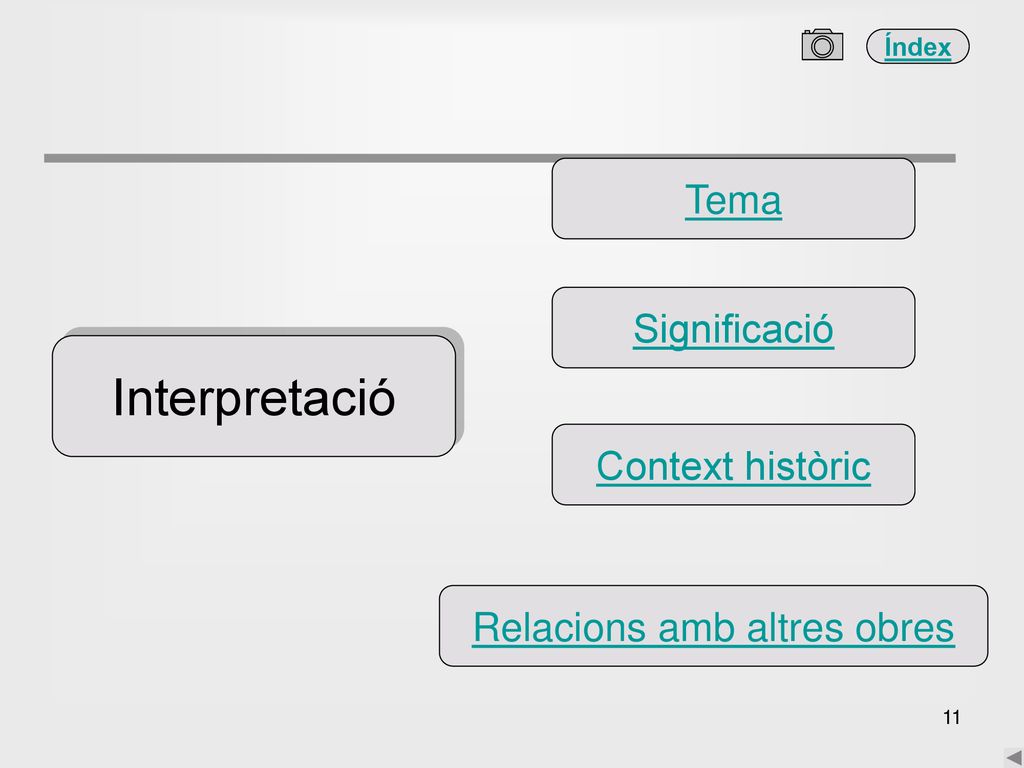Click the Relacions amb altres obres box

tap(713, 626)
